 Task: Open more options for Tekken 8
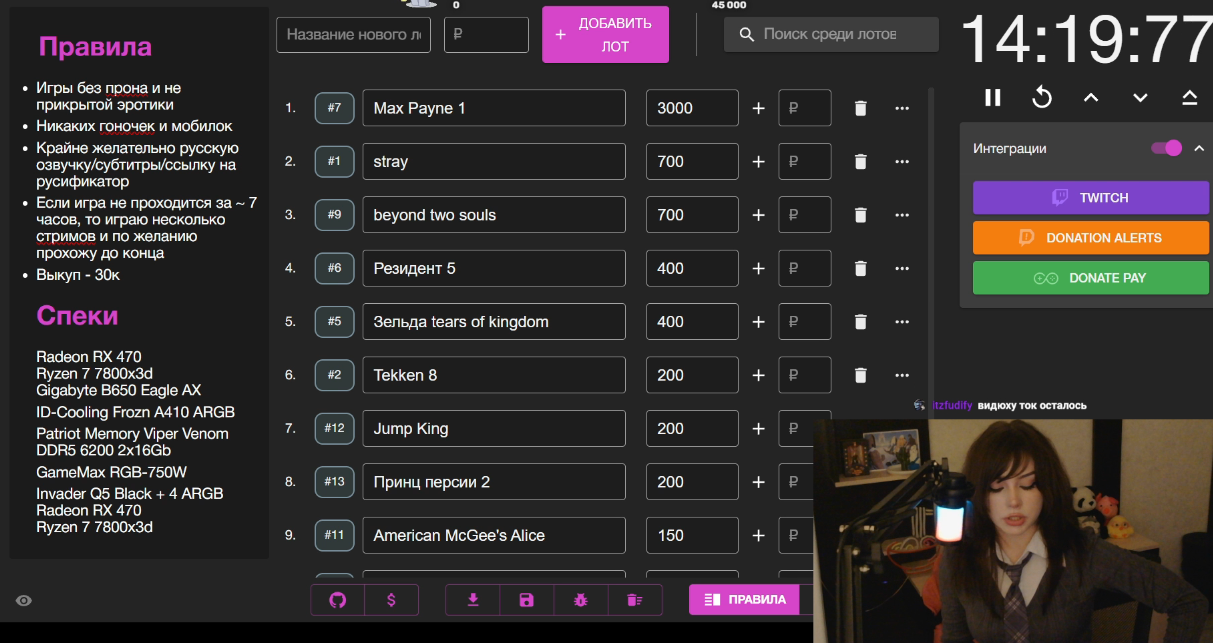(902, 375)
